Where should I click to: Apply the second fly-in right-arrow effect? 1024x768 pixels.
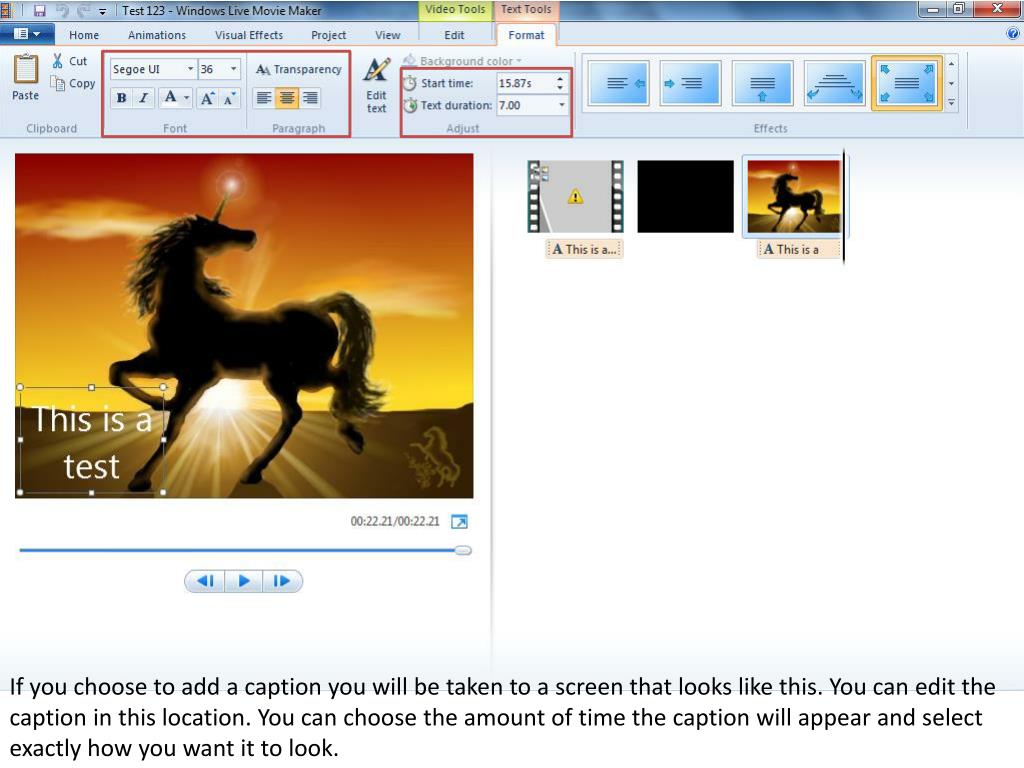click(690, 83)
